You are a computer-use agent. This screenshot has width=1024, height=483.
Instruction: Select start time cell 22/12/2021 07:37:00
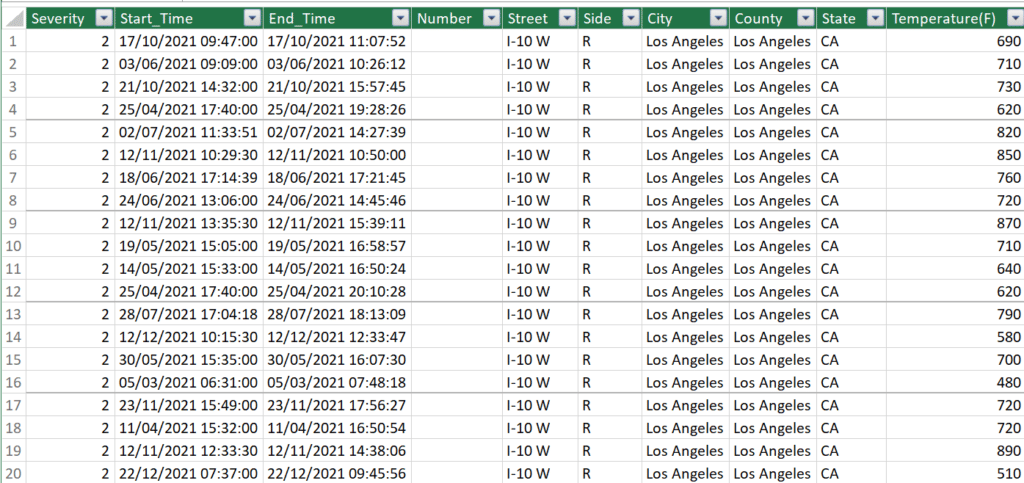tap(189, 473)
